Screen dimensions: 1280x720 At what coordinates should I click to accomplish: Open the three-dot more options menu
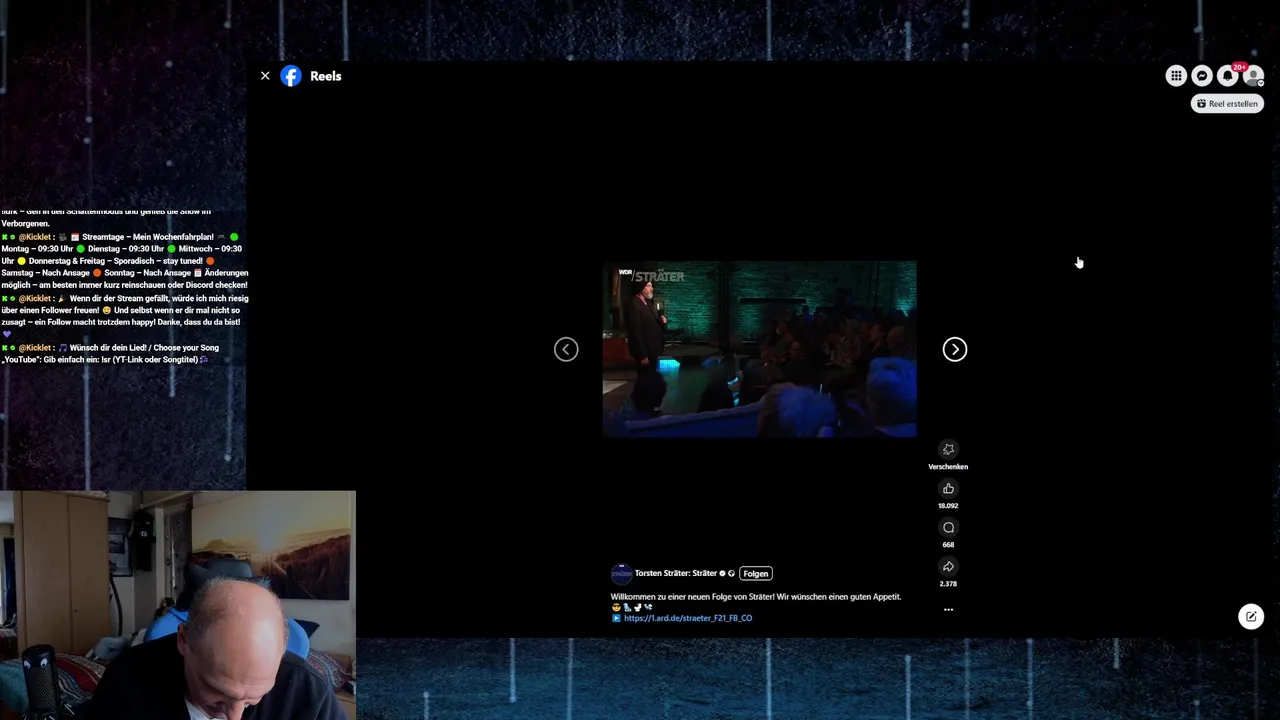948,609
